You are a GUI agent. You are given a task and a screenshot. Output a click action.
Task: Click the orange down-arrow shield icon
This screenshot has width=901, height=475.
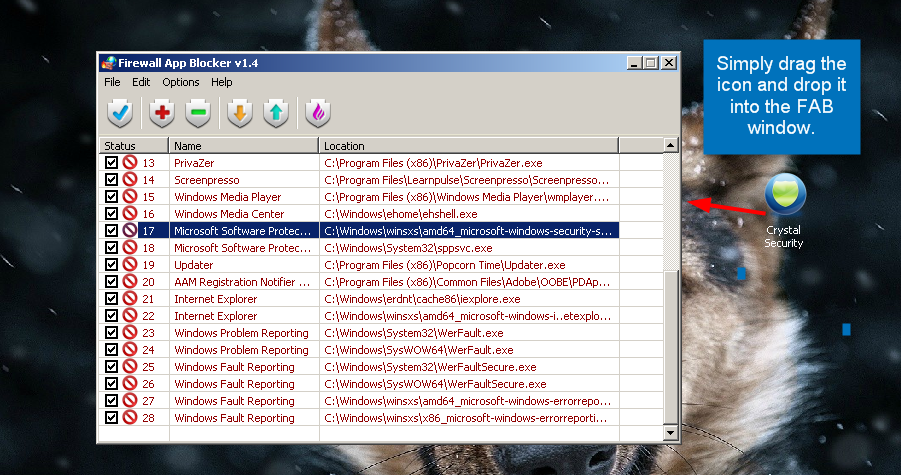point(240,113)
